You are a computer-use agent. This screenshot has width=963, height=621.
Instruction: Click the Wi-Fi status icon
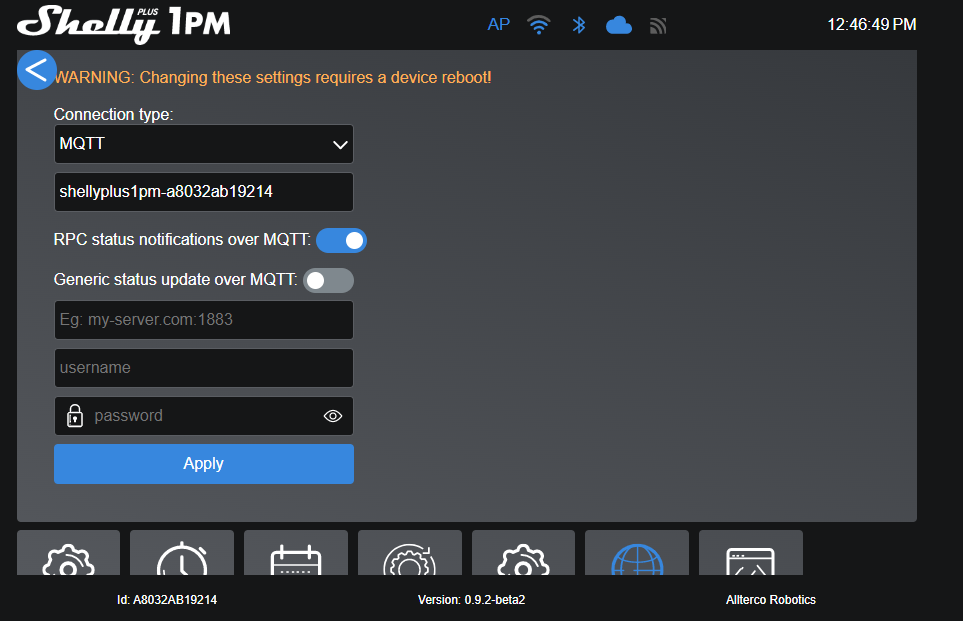tap(539, 25)
